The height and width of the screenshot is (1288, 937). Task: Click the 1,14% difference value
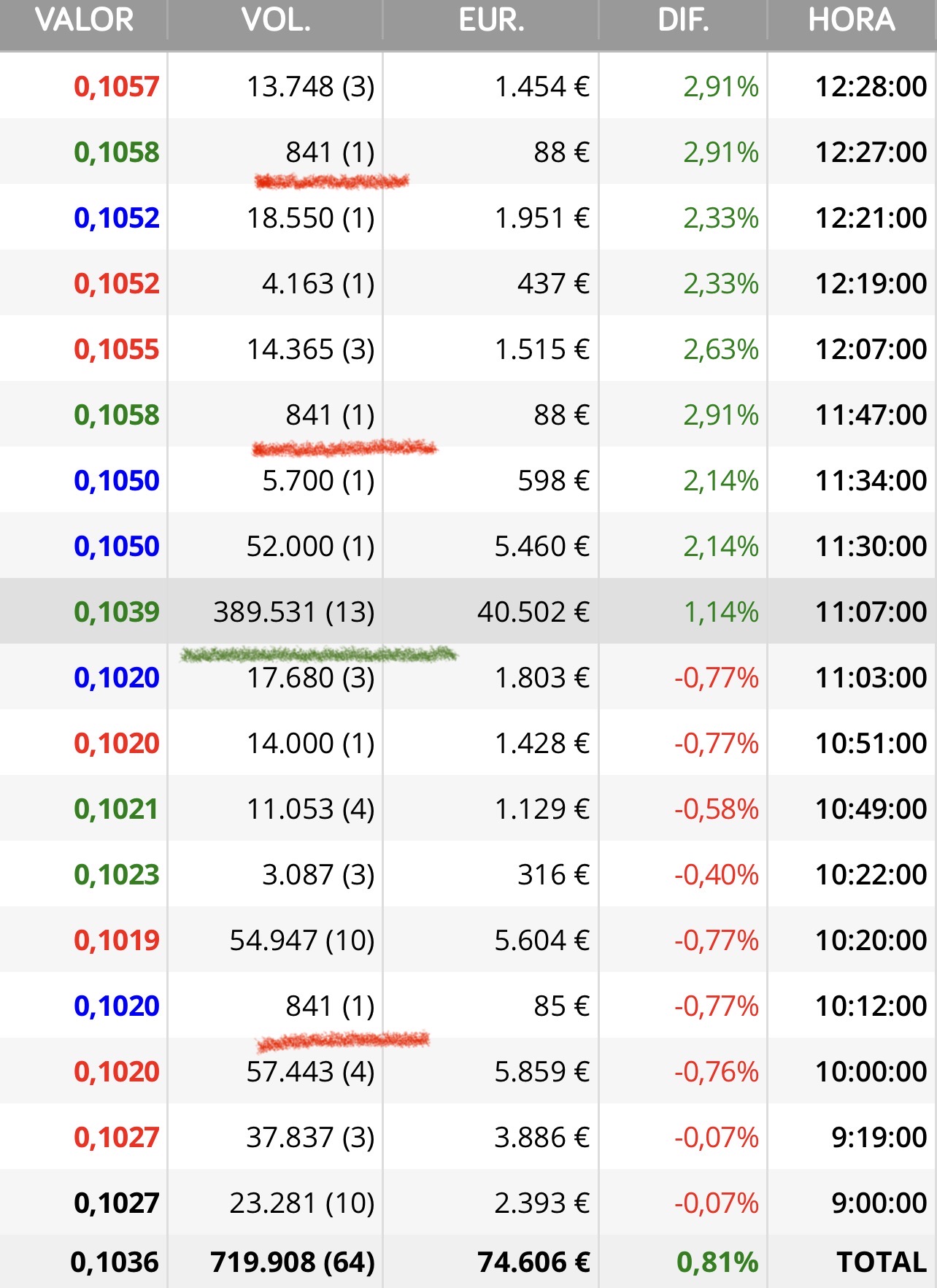pyautogui.click(x=720, y=612)
